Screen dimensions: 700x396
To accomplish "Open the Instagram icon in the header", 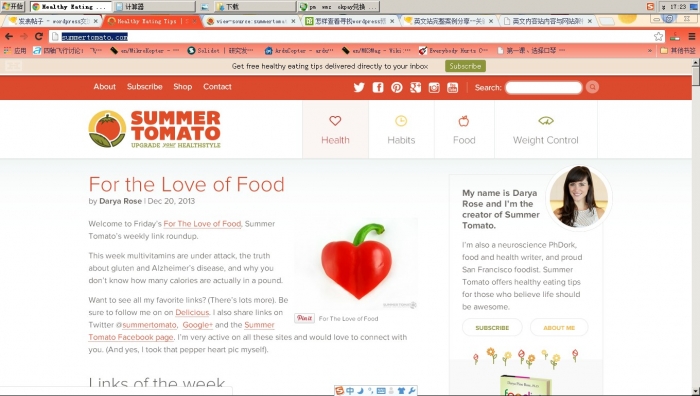I will click(x=434, y=87).
